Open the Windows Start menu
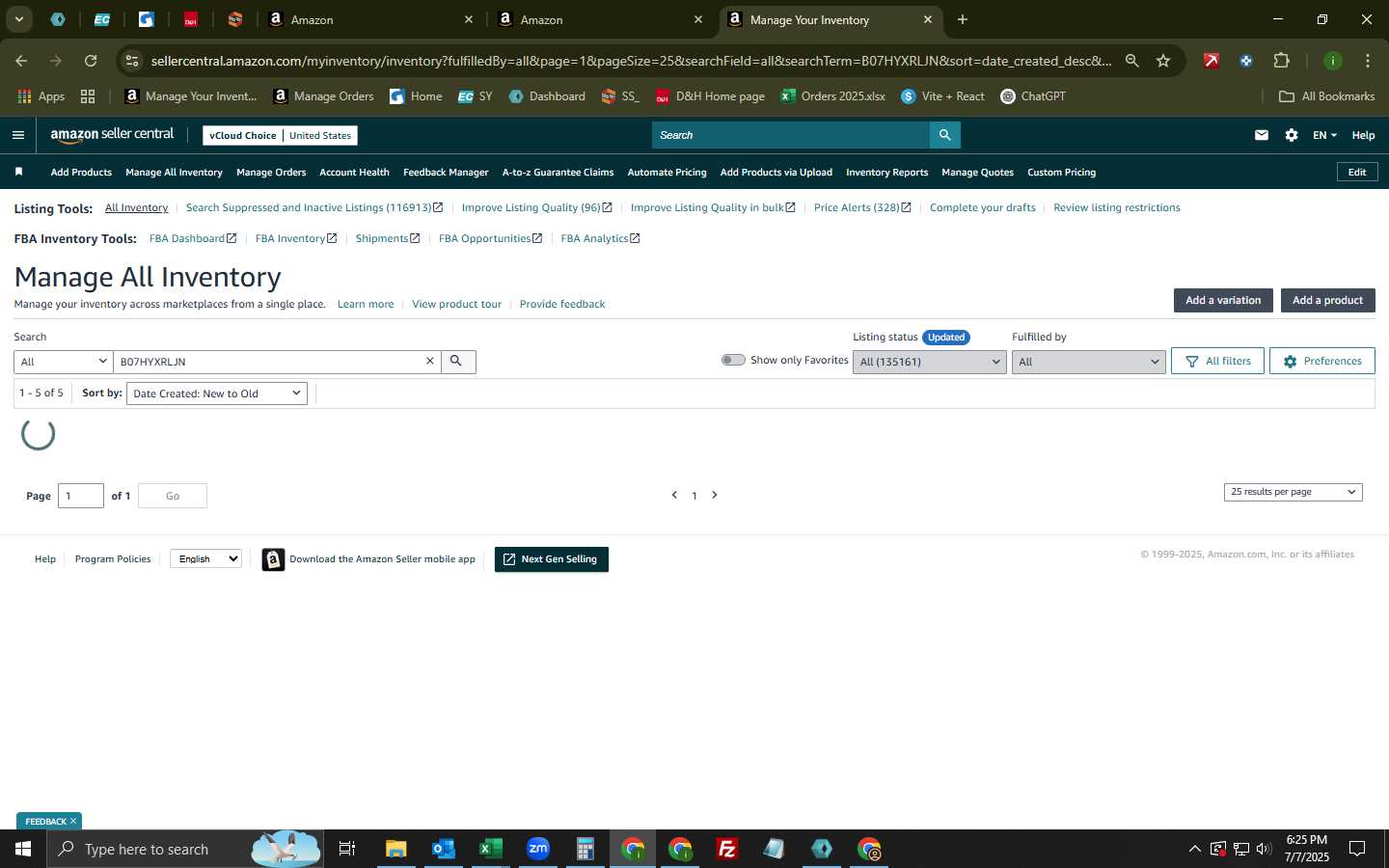Image resolution: width=1389 pixels, height=868 pixels. point(23,849)
